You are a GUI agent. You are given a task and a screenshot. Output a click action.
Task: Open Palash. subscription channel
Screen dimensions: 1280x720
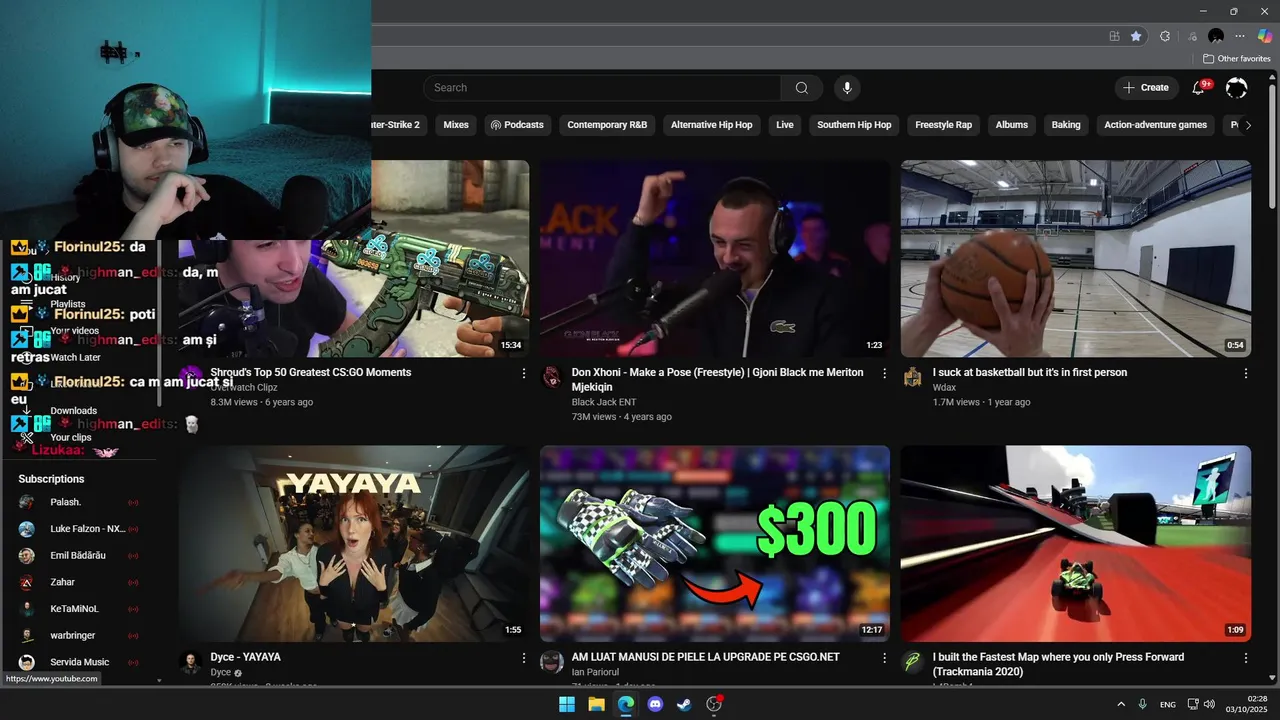tap(80, 502)
